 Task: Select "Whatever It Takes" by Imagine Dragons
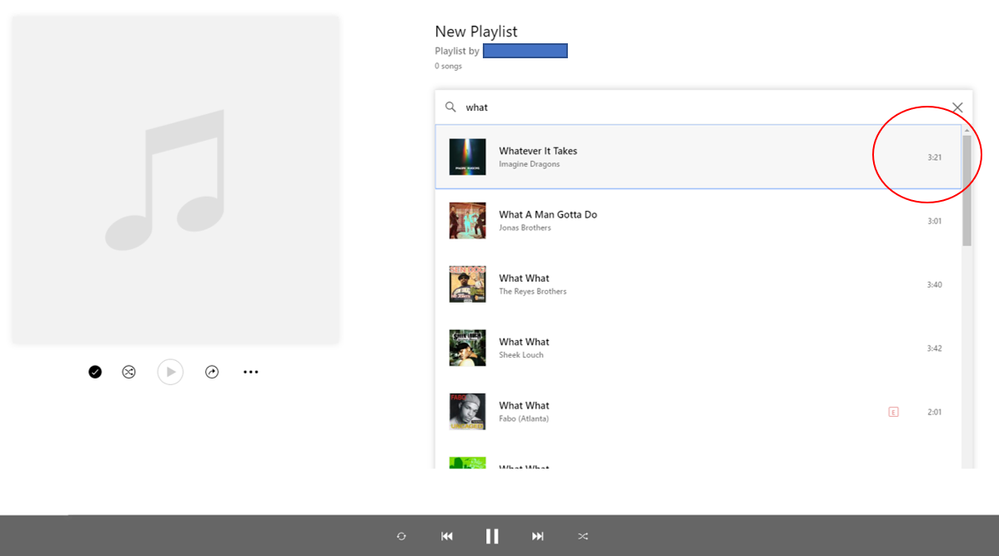[x=538, y=156]
